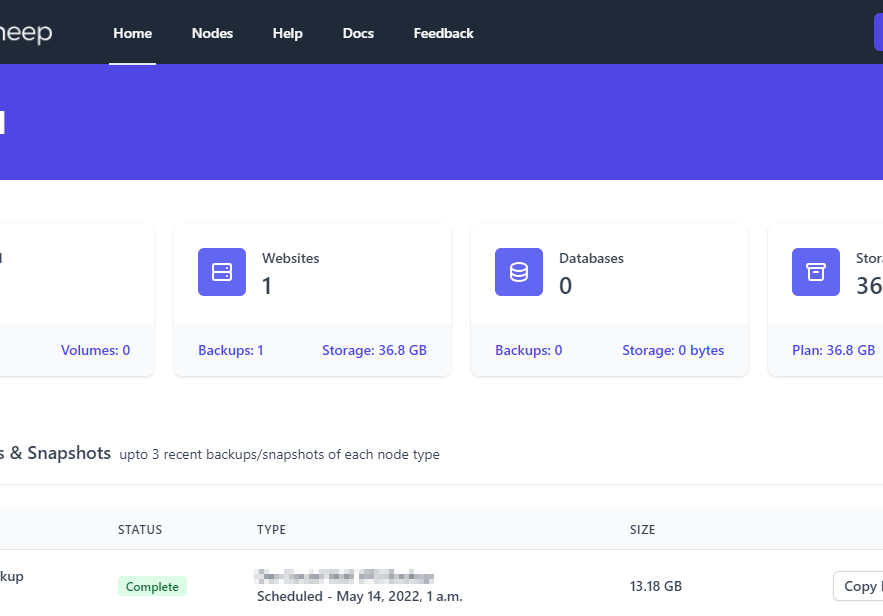Open the Docs page
This screenshot has width=883, height=616.
click(358, 32)
